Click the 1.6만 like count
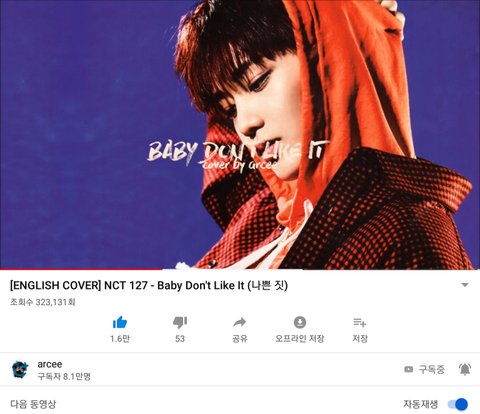The width and height of the screenshot is (480, 414). point(120,339)
